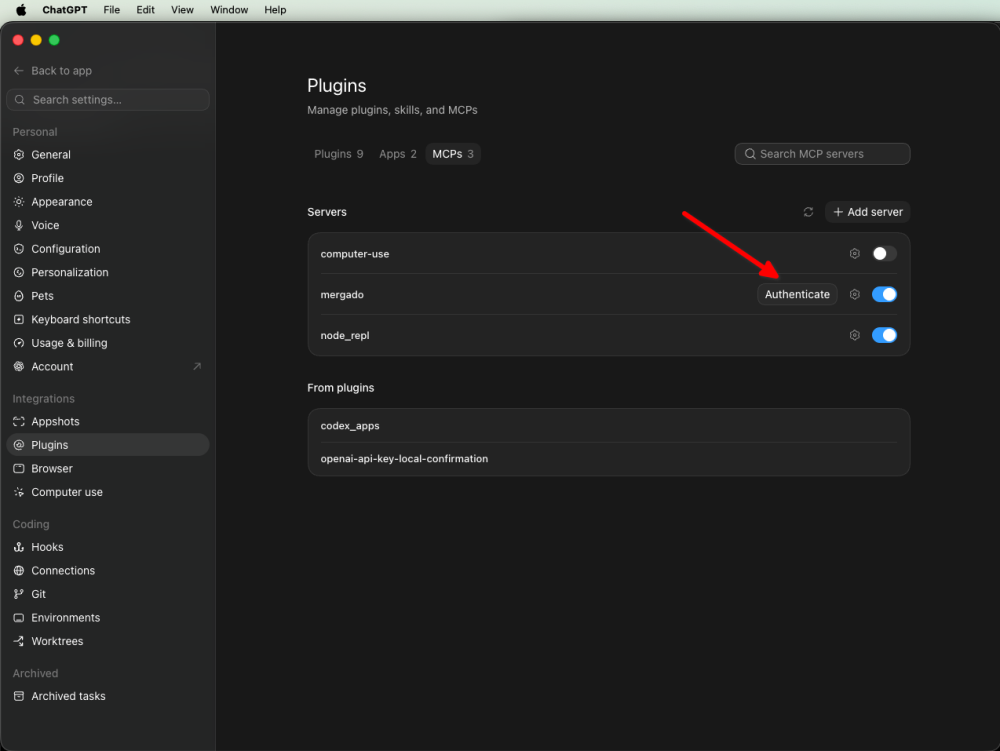Focus the Search MCP servers field
The height and width of the screenshot is (751, 1000).
(822, 154)
